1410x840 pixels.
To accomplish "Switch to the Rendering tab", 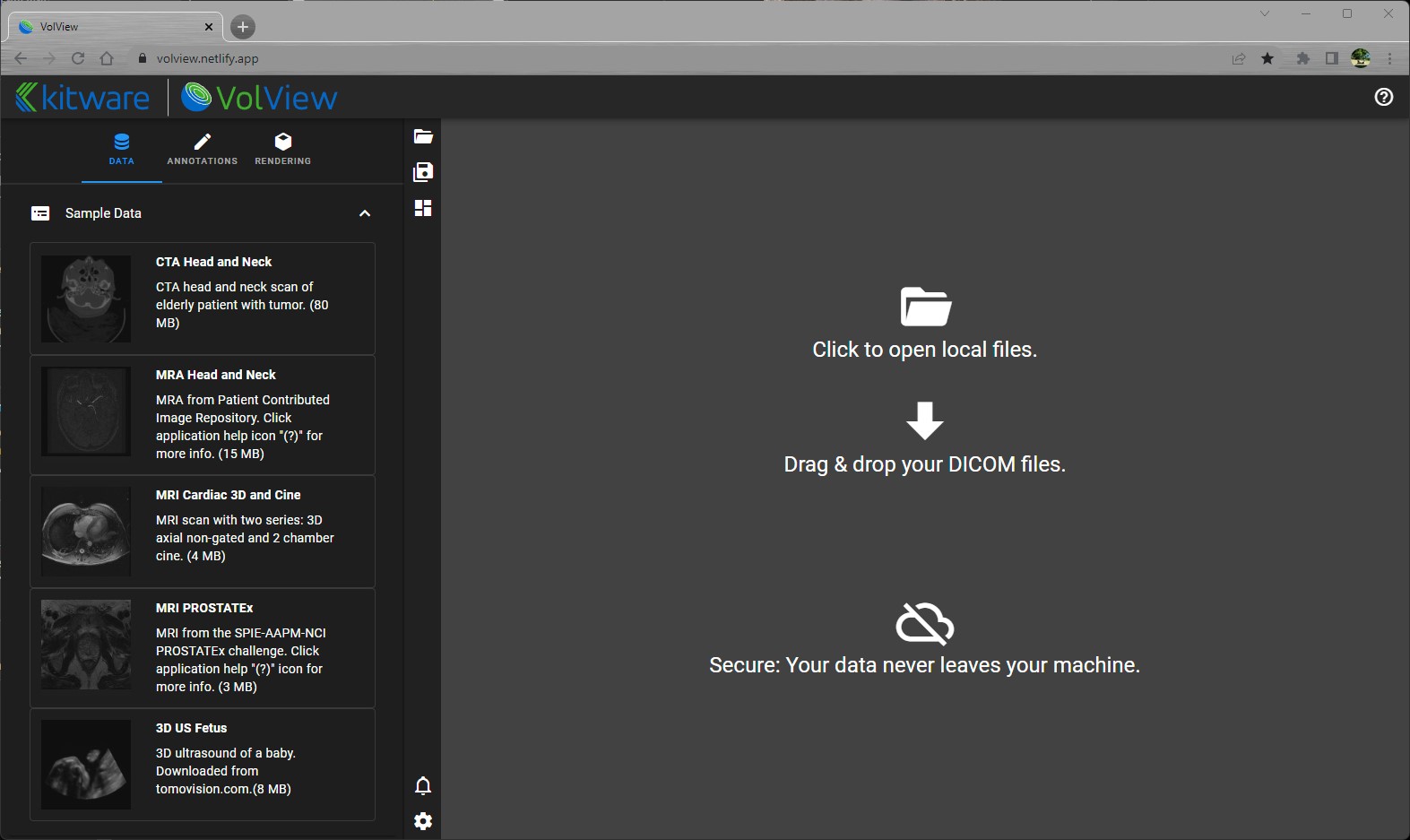I will (x=283, y=150).
